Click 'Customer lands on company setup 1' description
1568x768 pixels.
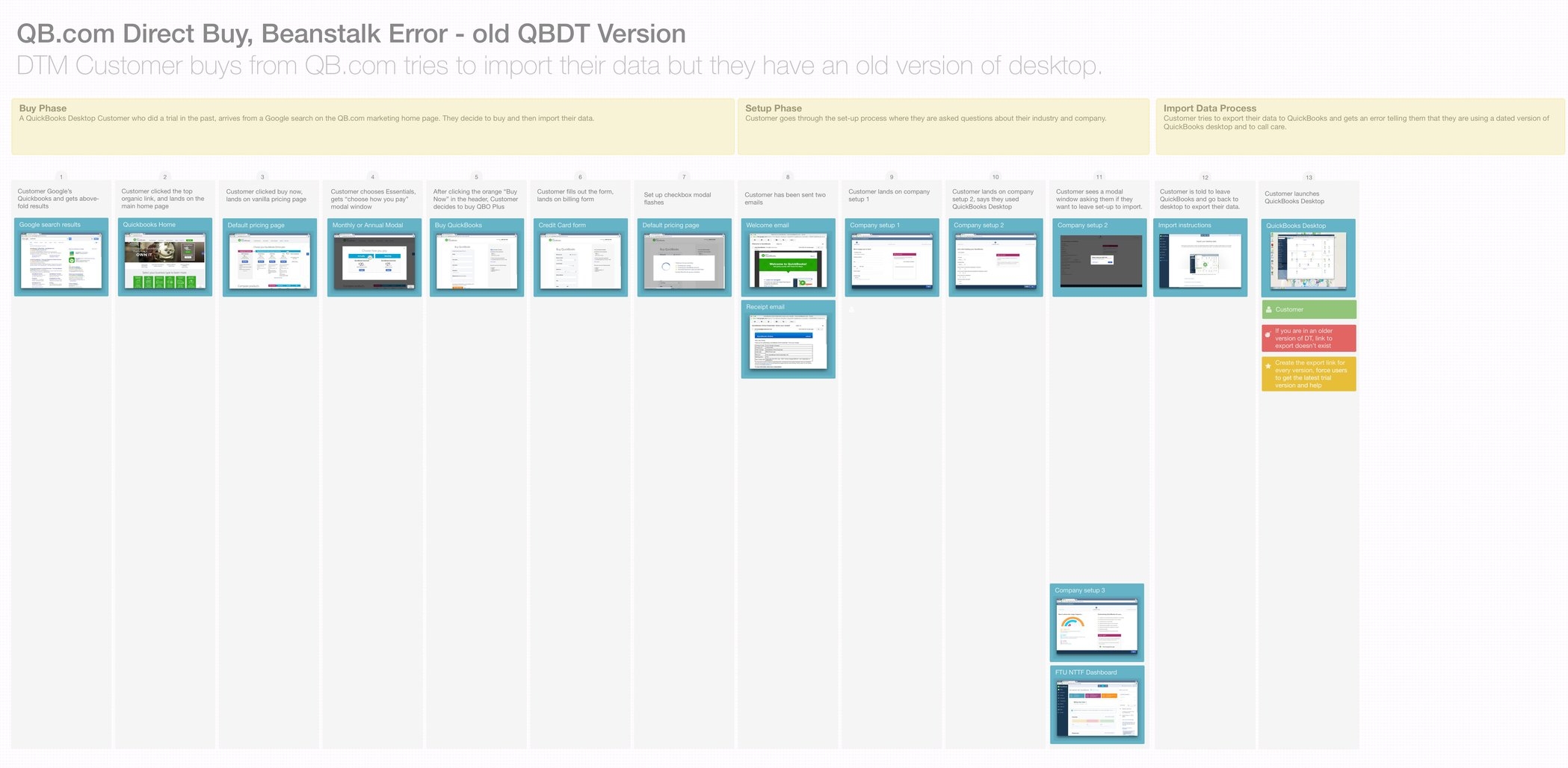click(889, 196)
